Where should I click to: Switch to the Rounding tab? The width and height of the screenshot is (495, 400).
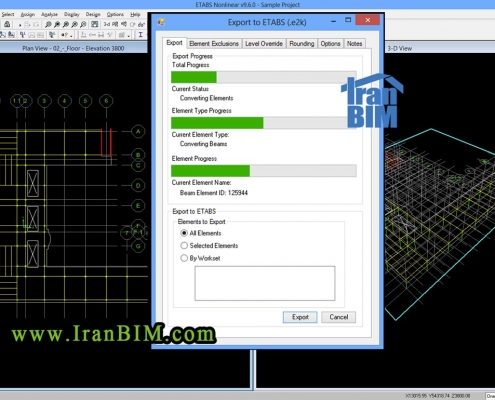(x=302, y=43)
